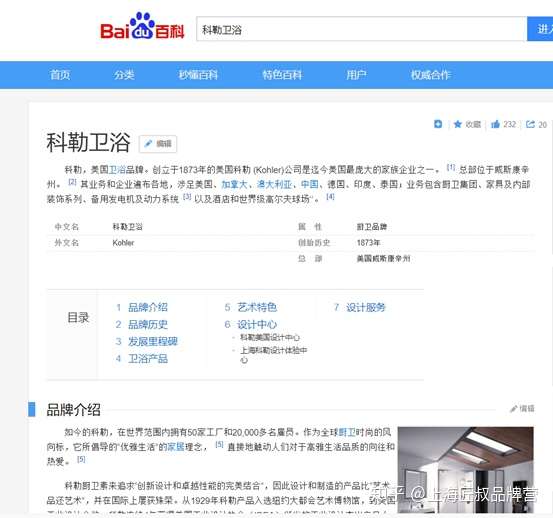Image resolution: width=553 pixels, height=518 pixels.
Task: Click the infobox value 美国威斯康辛州
Action: [383, 258]
